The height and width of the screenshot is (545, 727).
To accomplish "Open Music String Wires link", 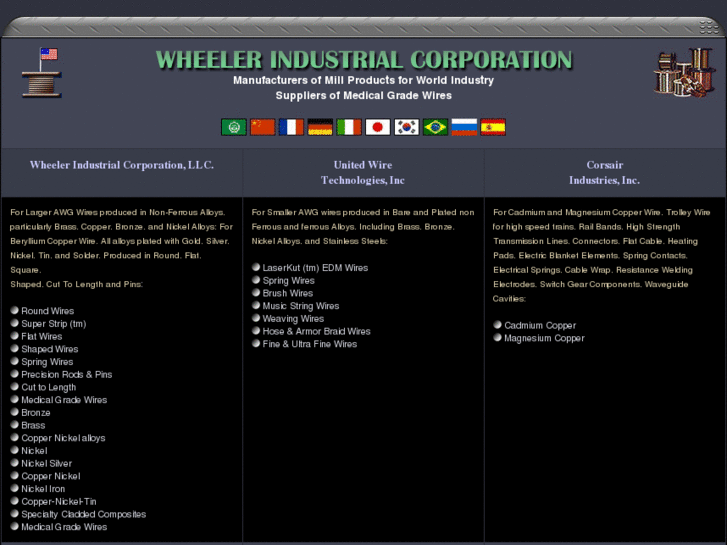I will (301, 306).
